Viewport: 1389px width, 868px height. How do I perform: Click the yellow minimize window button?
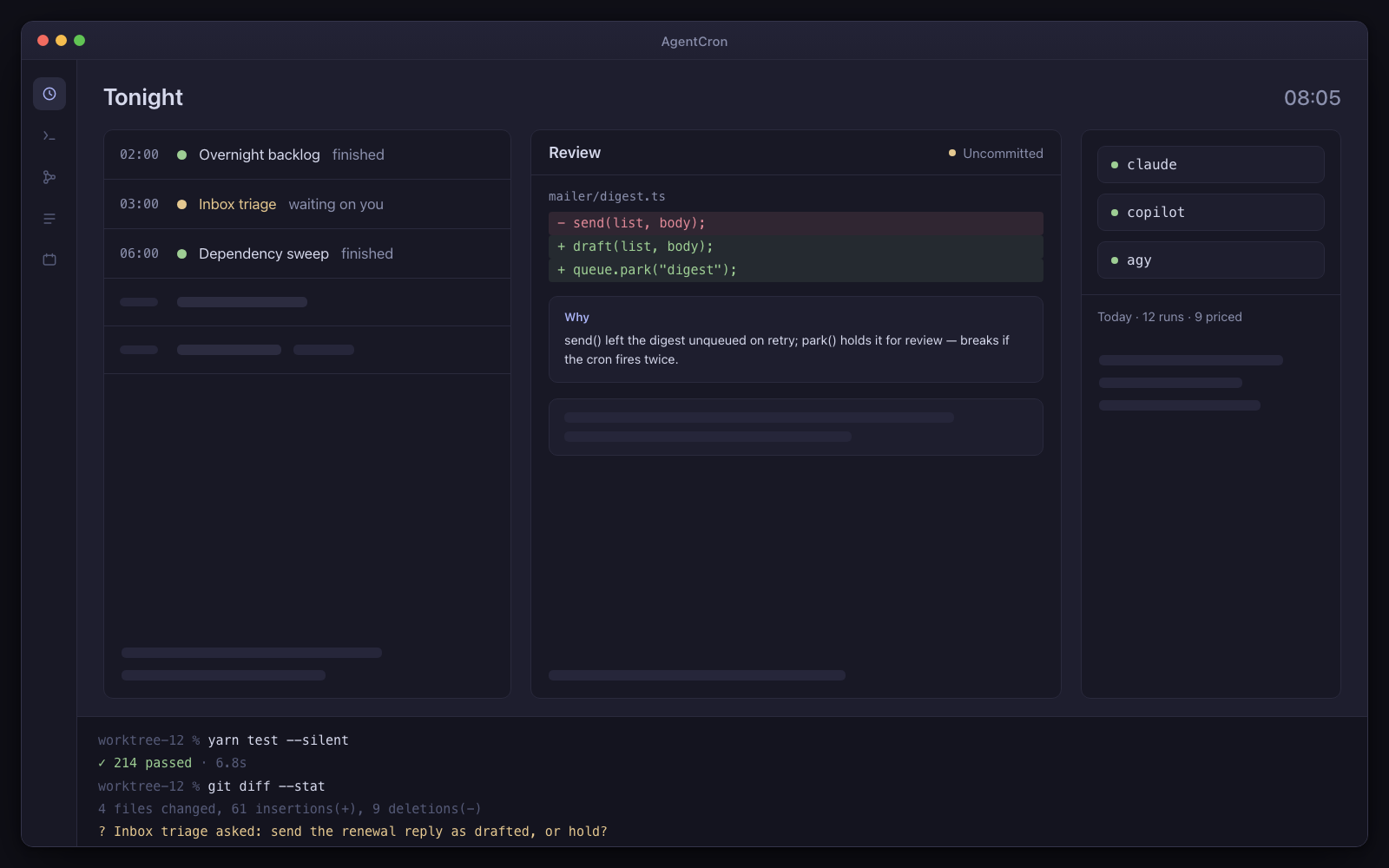[61, 41]
